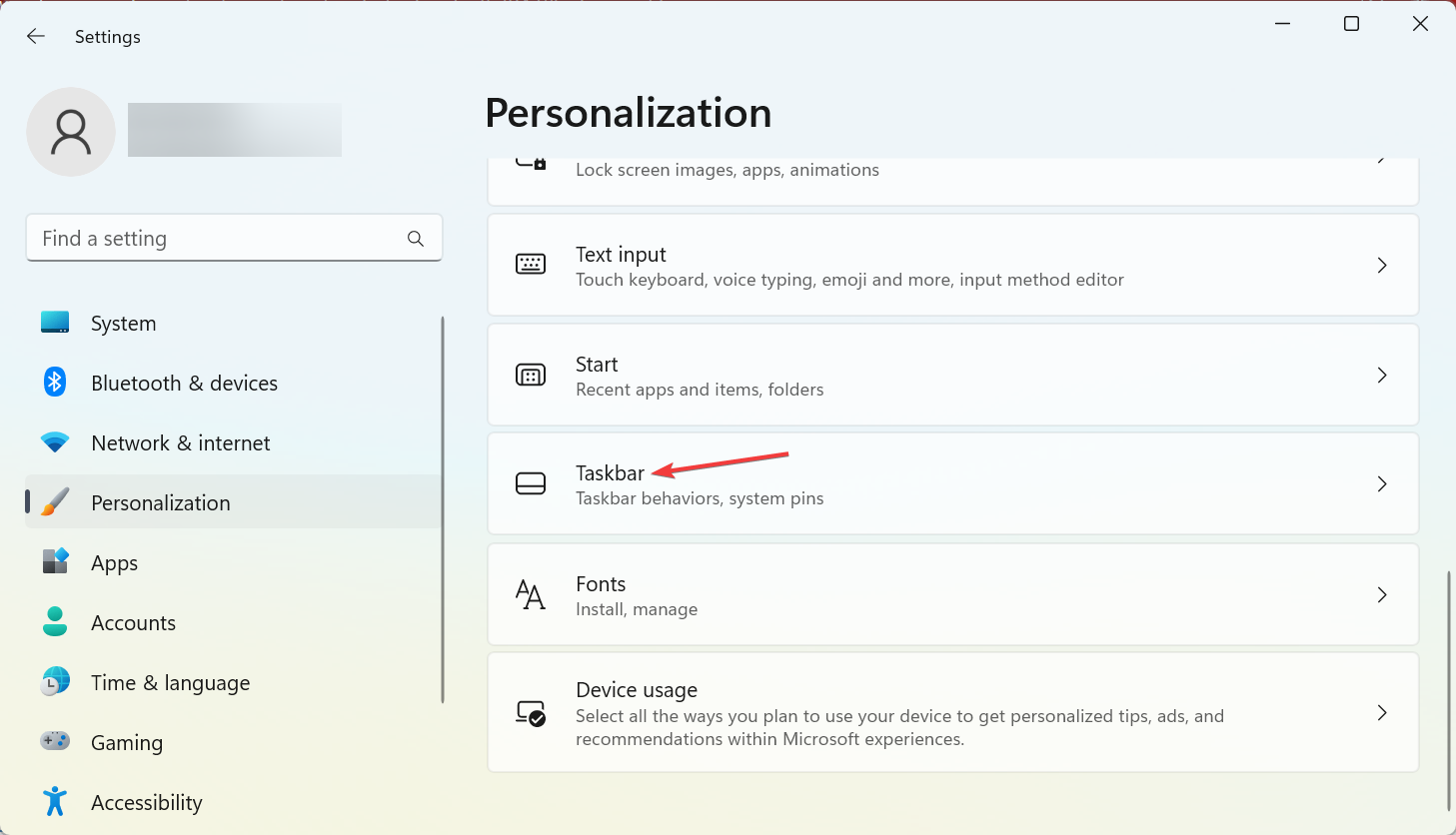Open Lock screen images settings
Image resolution: width=1456 pixels, height=835 pixels.
tap(953, 181)
